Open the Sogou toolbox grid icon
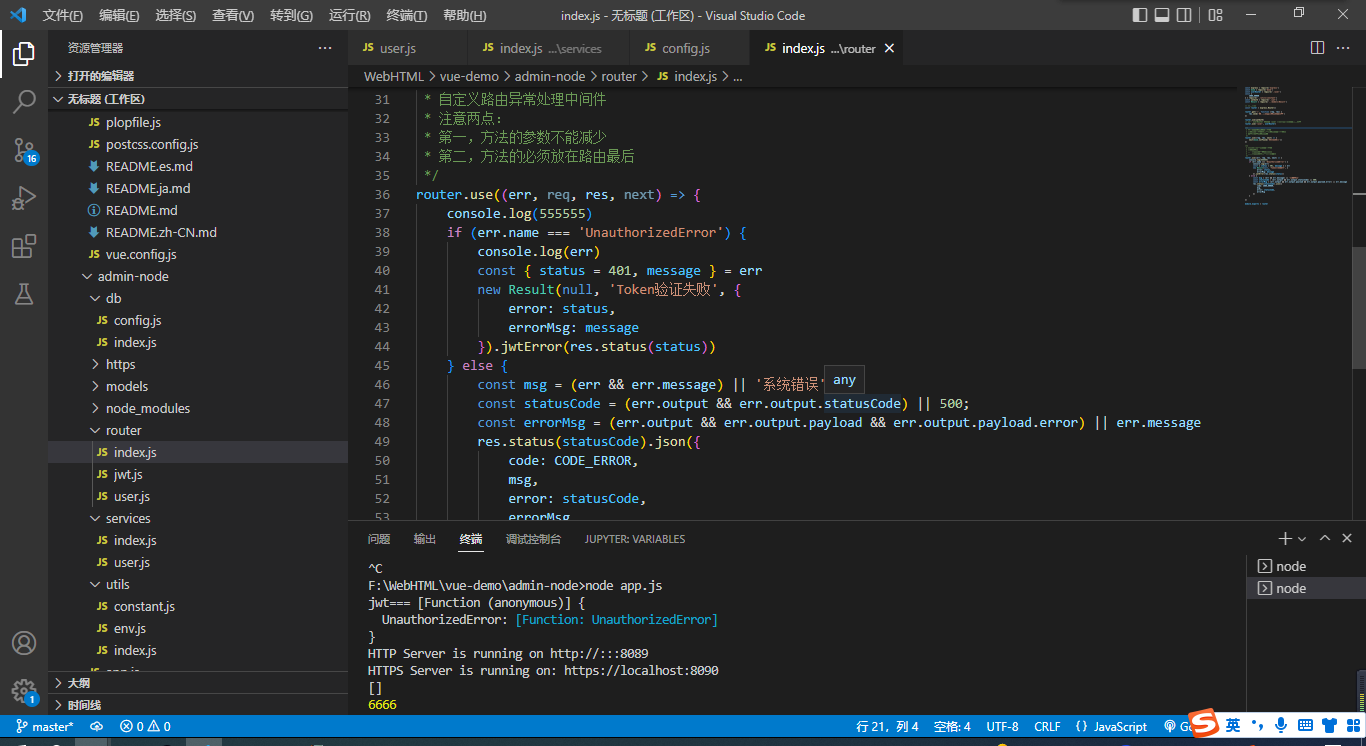The width and height of the screenshot is (1366, 746). coord(1352,725)
